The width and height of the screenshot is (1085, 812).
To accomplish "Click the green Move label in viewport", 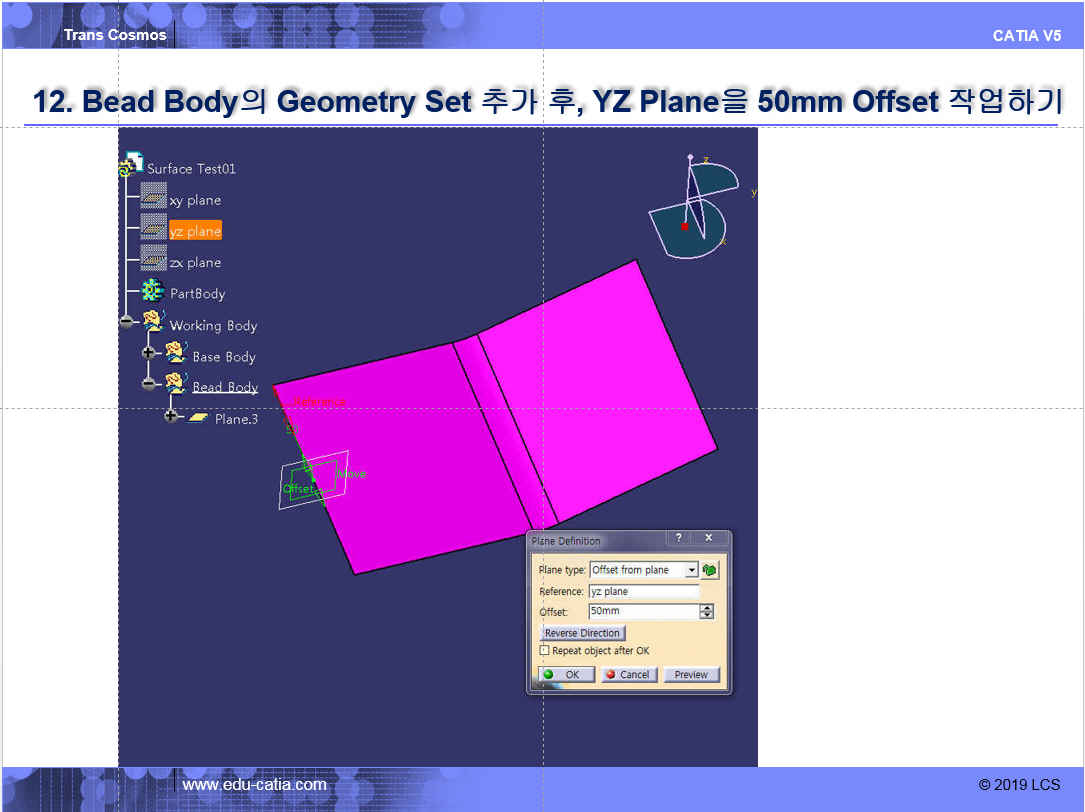I will (352, 473).
